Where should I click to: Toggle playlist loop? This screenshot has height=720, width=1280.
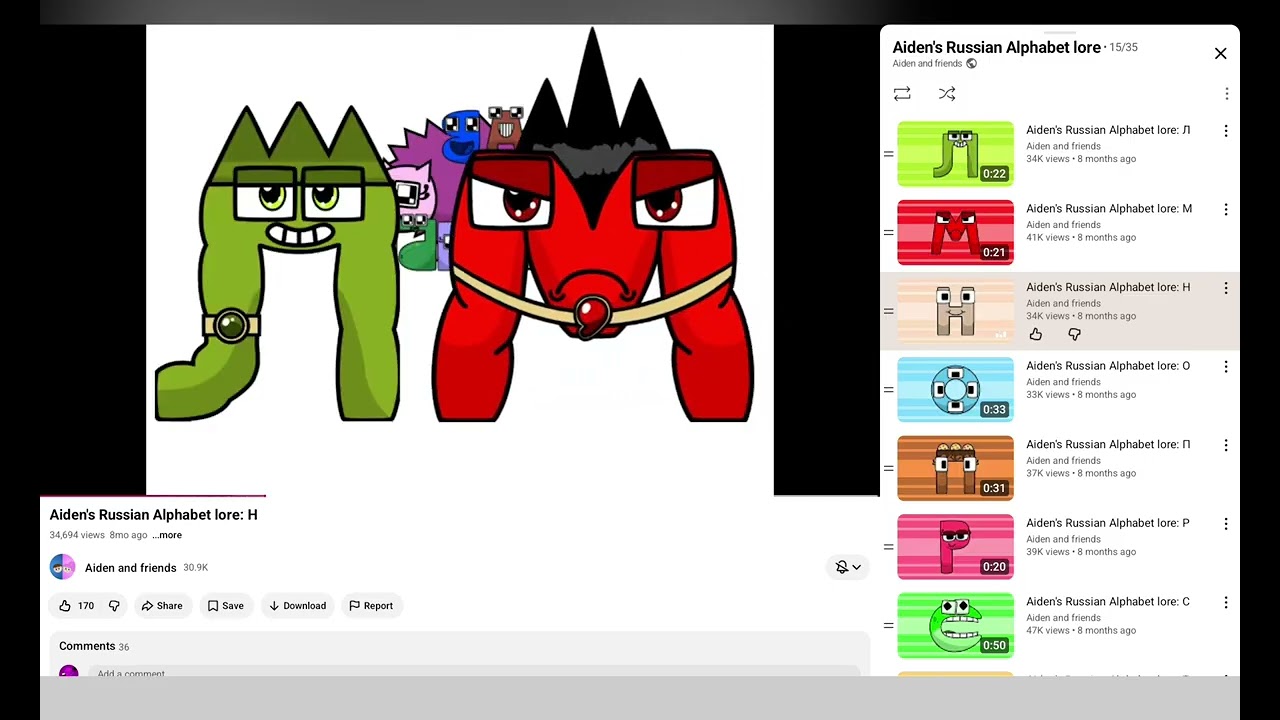point(902,94)
